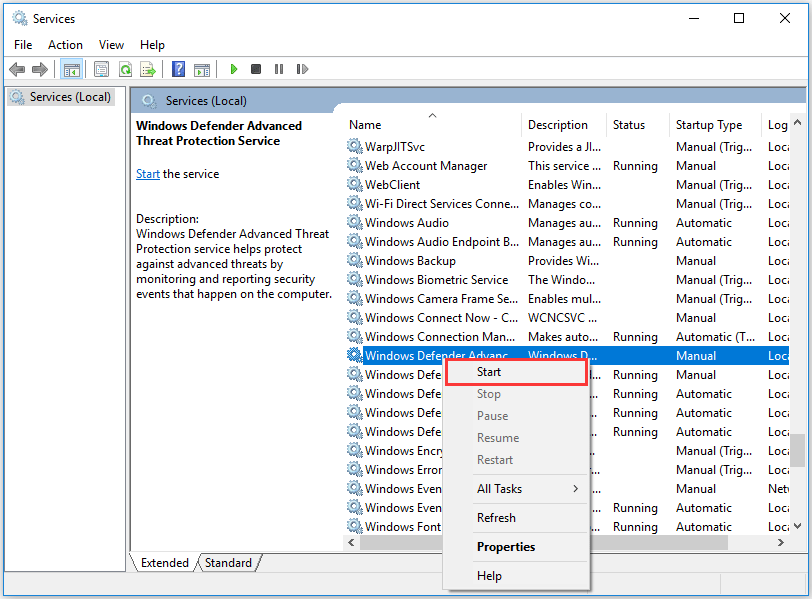Open Help via the blue question mark icon
Screen dimensions: 812x599
178,69
